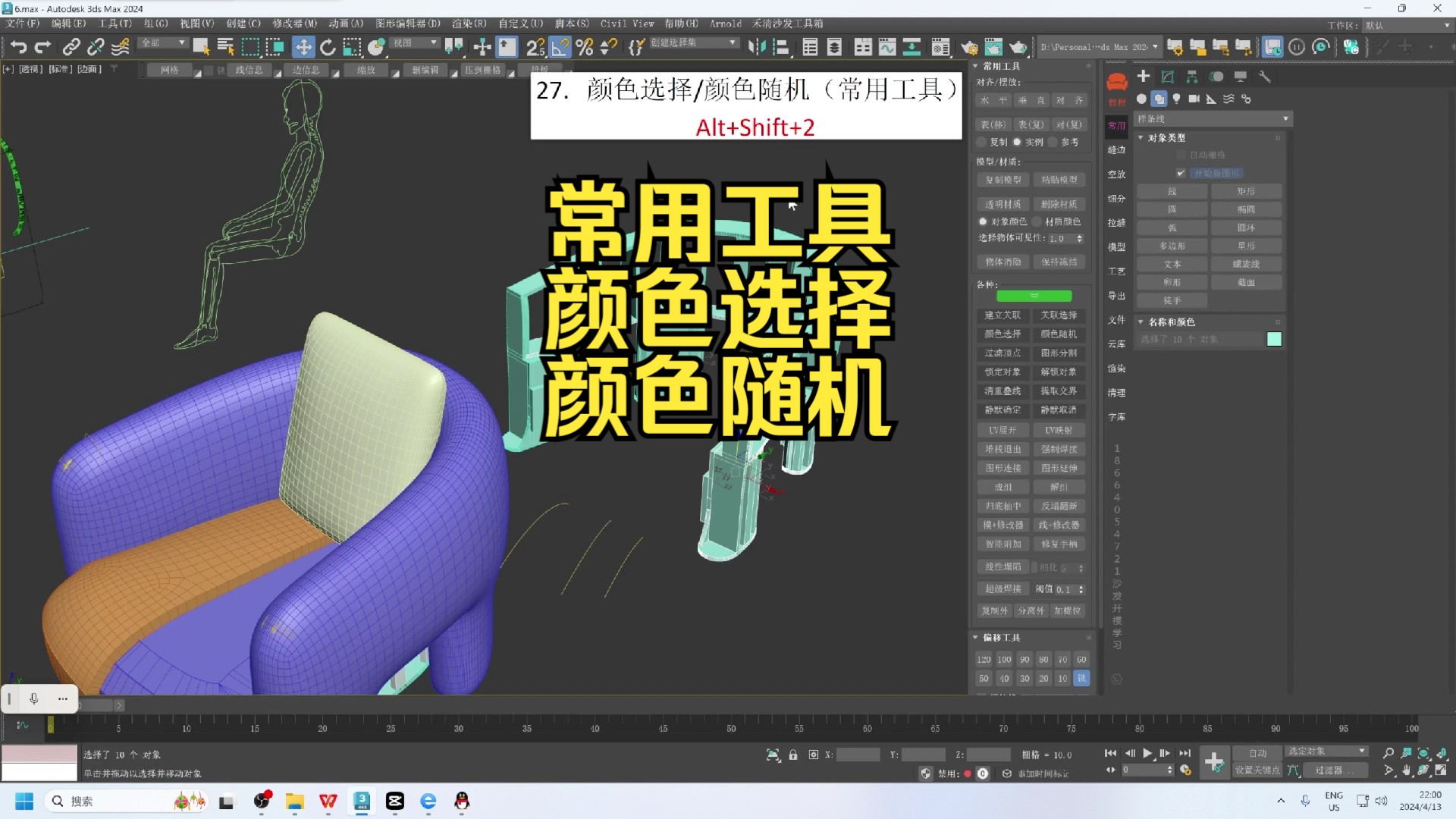Open Render Setup from the toolbar
1456x819 pixels.
(x=971, y=47)
